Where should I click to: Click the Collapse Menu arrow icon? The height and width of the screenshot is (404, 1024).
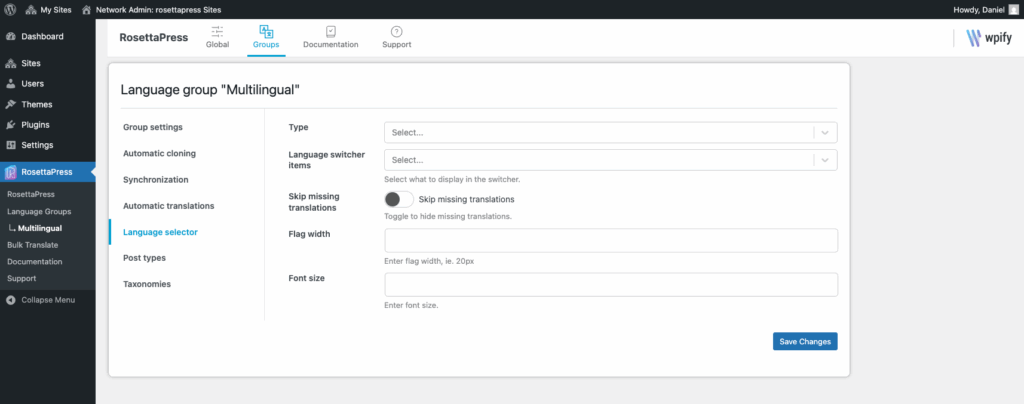point(10,300)
